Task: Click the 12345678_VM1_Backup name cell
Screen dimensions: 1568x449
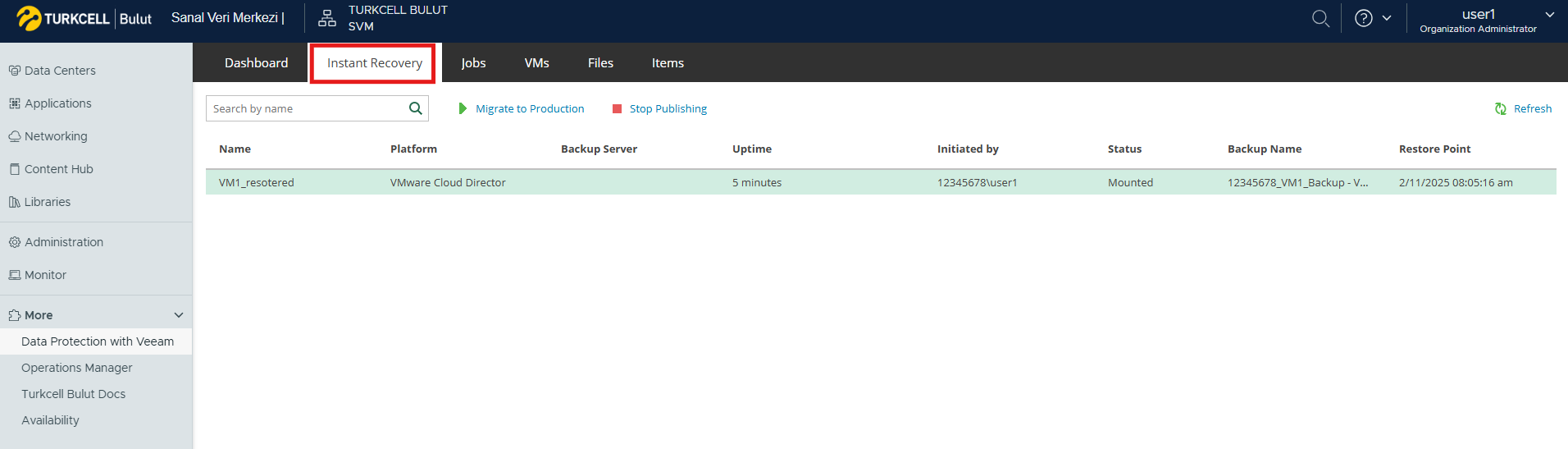Action: pos(1297,182)
